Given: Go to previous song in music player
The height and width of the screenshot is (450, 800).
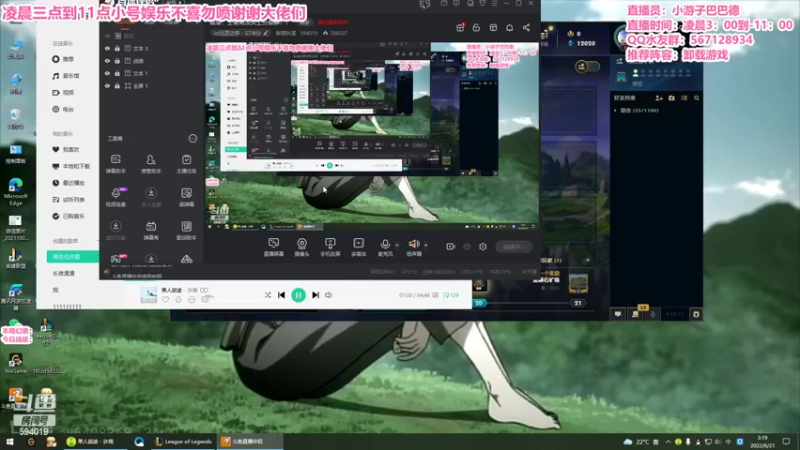Looking at the screenshot, I should [281, 295].
